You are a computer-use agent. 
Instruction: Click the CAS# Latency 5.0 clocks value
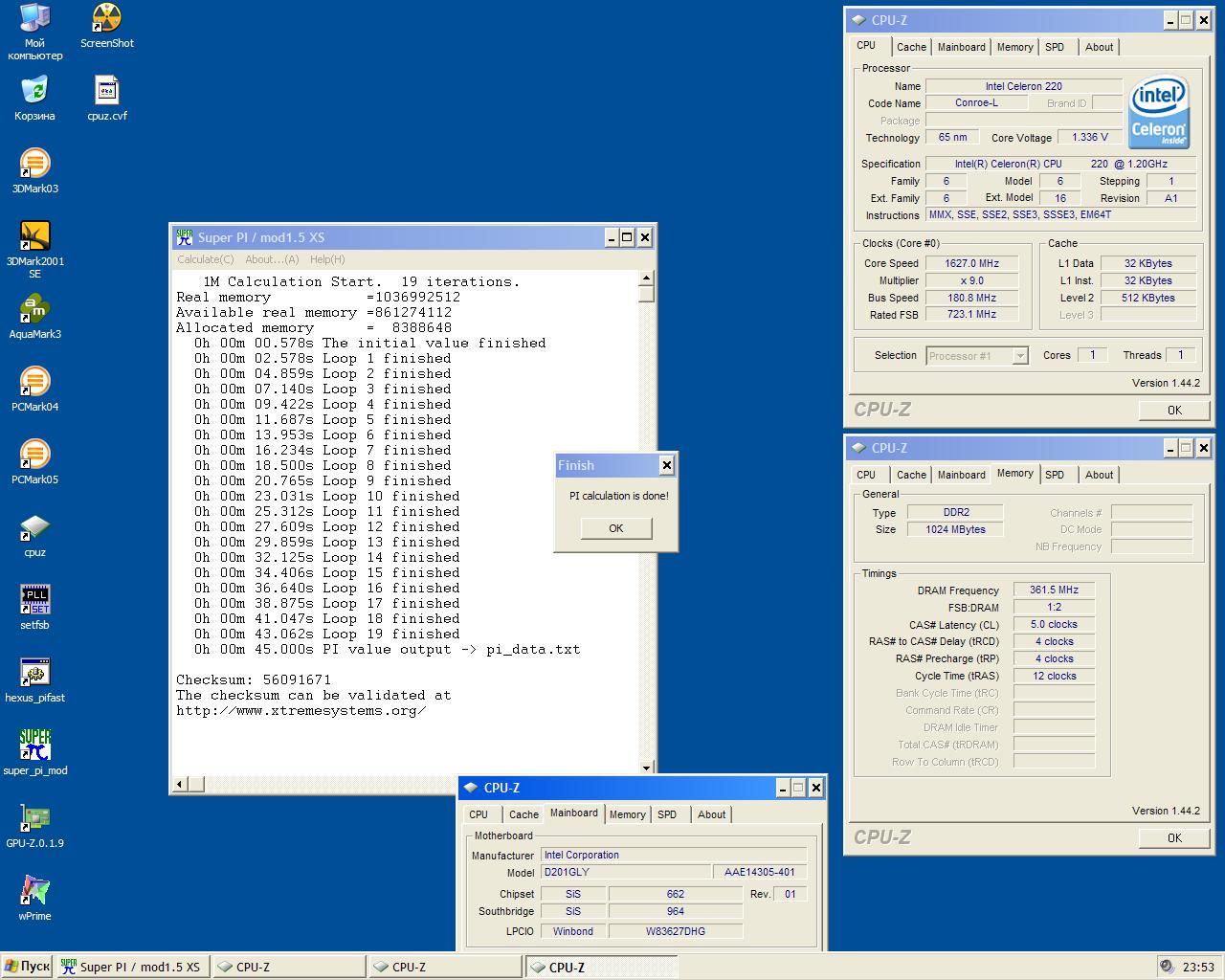pos(1054,625)
